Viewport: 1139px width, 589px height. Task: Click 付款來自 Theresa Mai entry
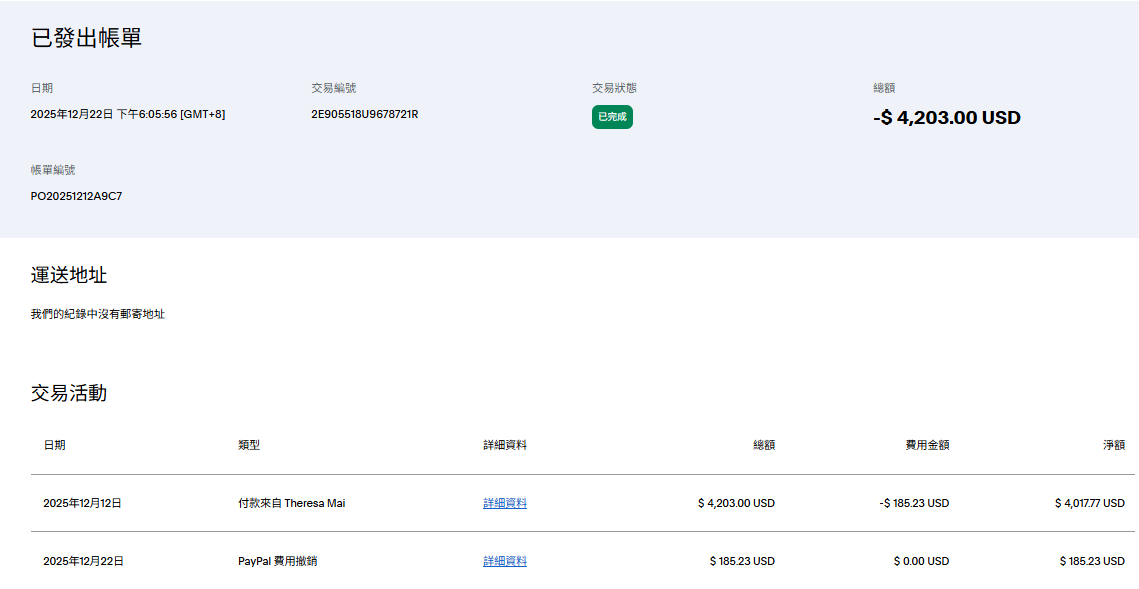coord(291,503)
